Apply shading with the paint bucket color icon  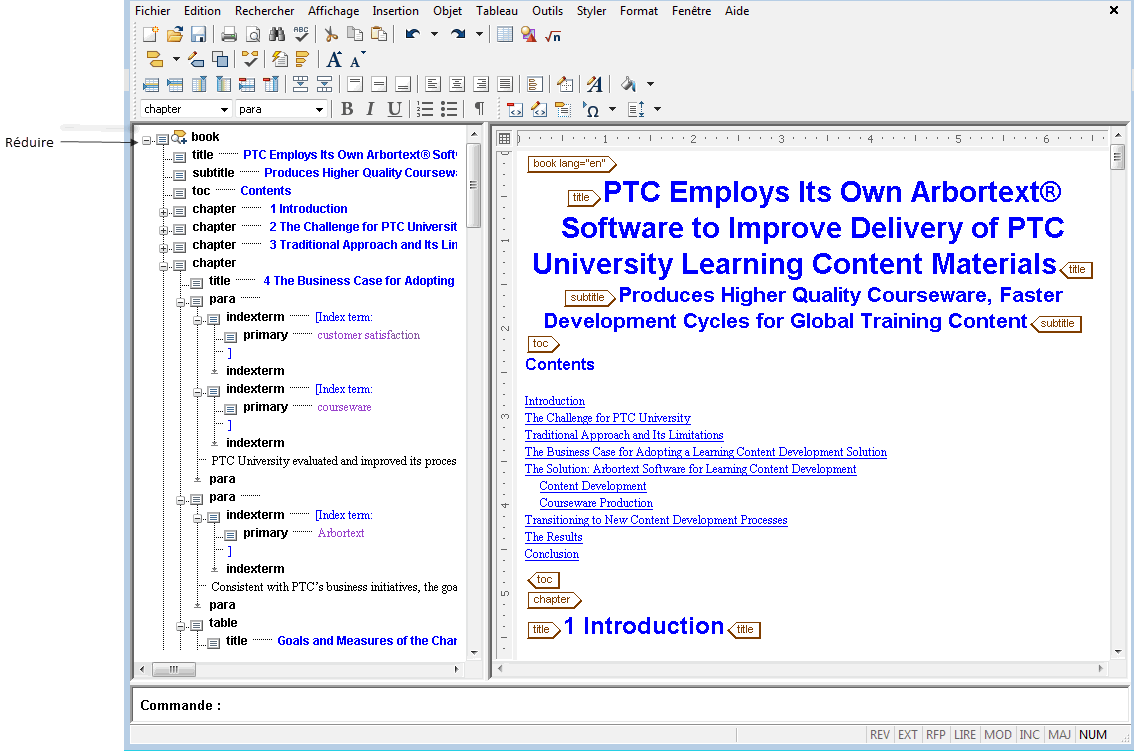(628, 84)
